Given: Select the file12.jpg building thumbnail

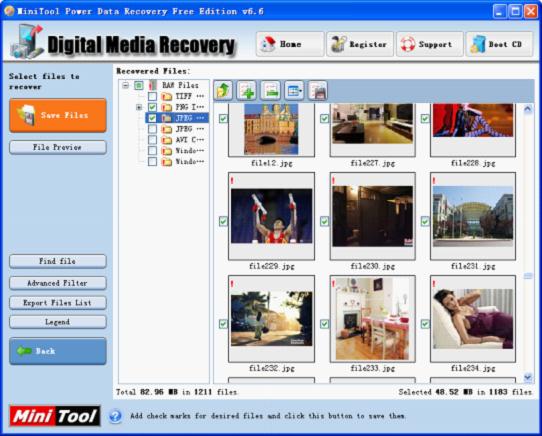Looking at the screenshot, I should pyautogui.click(x=271, y=130).
